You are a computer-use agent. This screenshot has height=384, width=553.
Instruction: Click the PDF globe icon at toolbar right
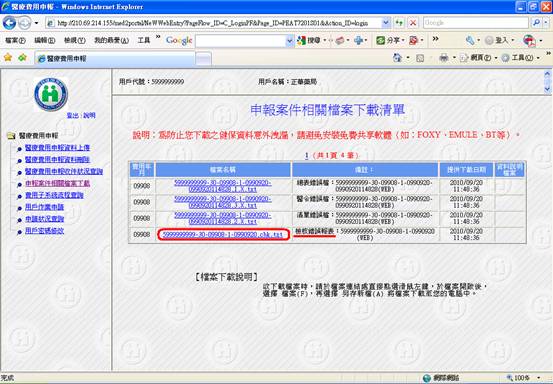click(x=529, y=41)
